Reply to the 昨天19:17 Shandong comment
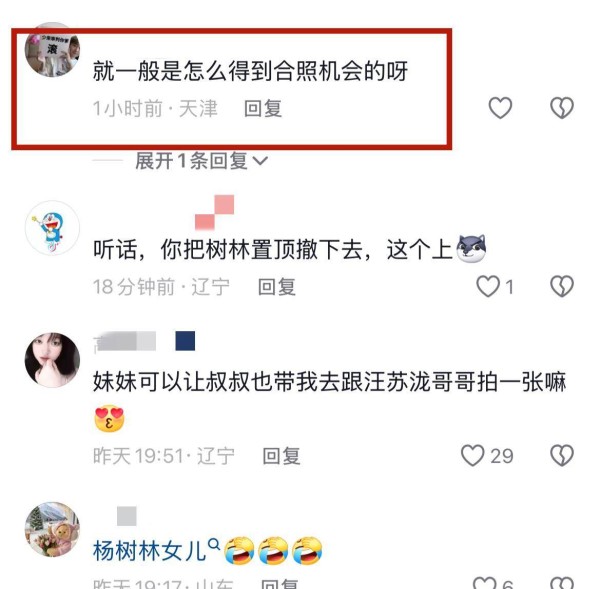Image resolution: width=600 pixels, height=589 pixels. pyautogui.click(x=279, y=584)
